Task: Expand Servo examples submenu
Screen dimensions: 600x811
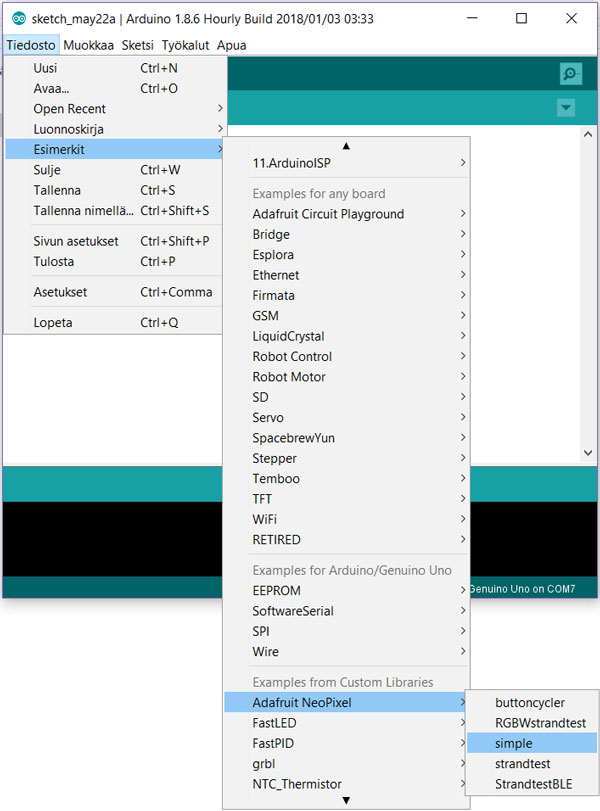Action: click(347, 417)
